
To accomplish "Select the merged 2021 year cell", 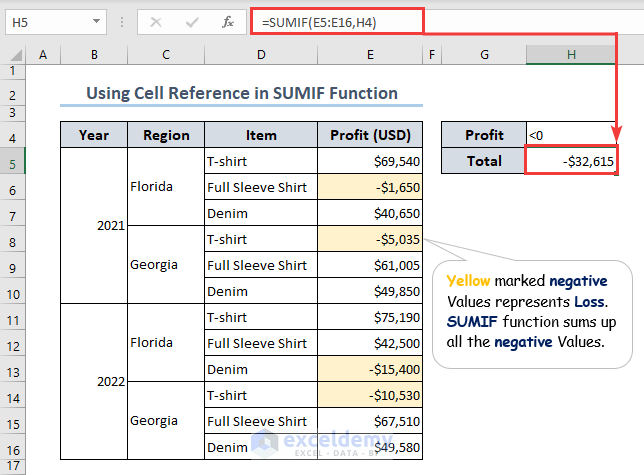I will pos(94,226).
